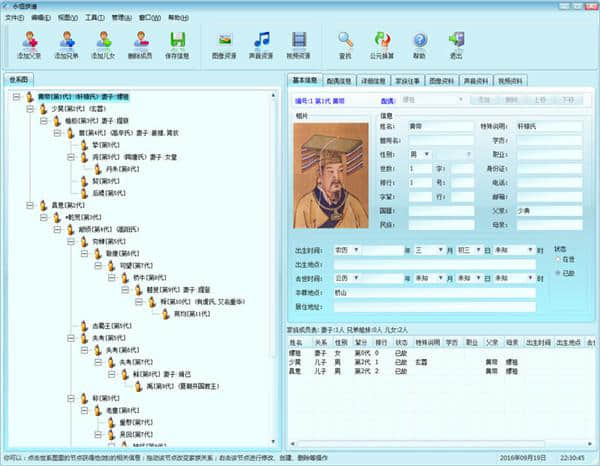The height and width of the screenshot is (466, 600).
Task: Open the 管理 menu
Action: (x=122, y=18)
